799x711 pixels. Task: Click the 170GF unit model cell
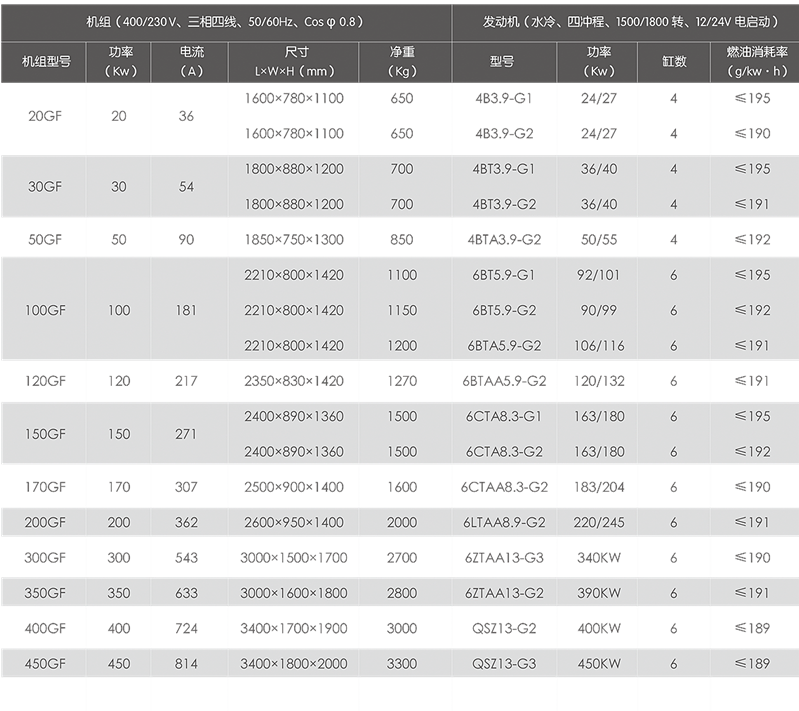pyautogui.click(x=45, y=487)
